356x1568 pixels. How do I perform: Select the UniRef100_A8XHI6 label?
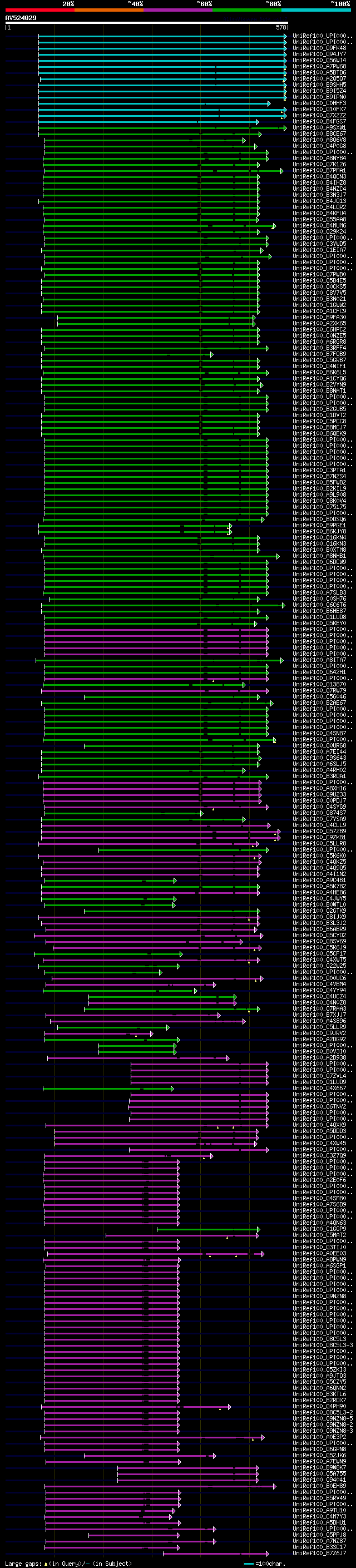coord(319,788)
